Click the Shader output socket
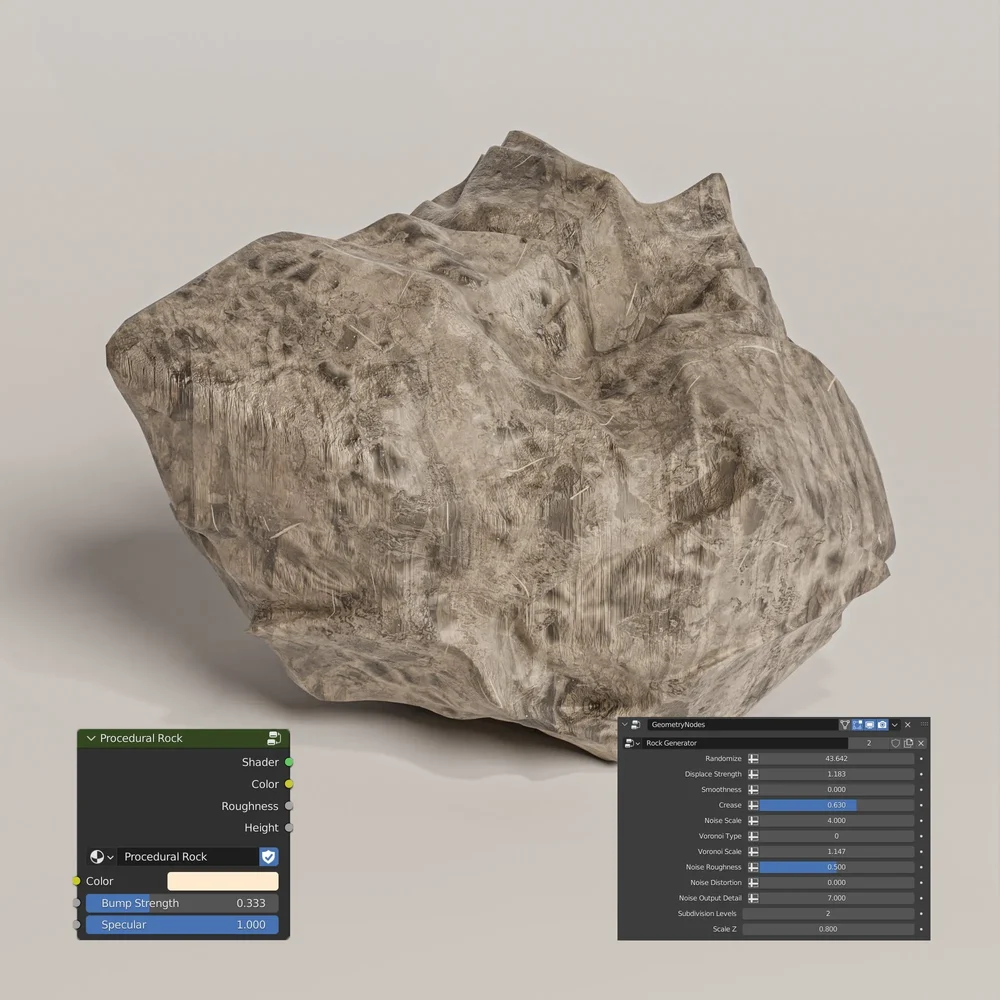The height and width of the screenshot is (1000, 1000). 289,762
